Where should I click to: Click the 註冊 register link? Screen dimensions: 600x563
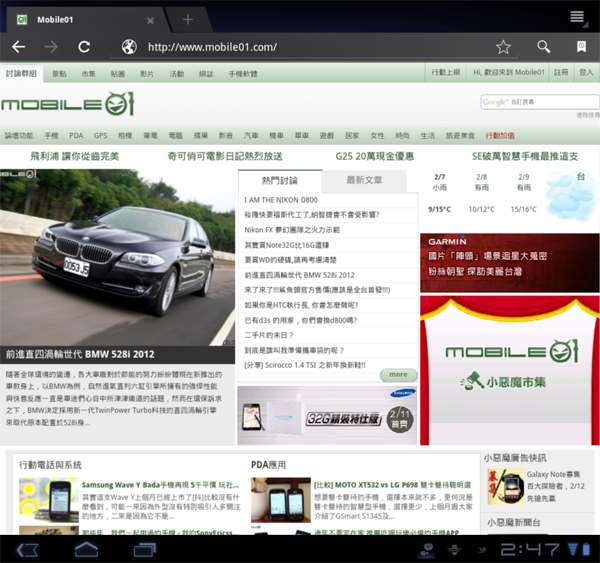pyautogui.click(x=561, y=72)
